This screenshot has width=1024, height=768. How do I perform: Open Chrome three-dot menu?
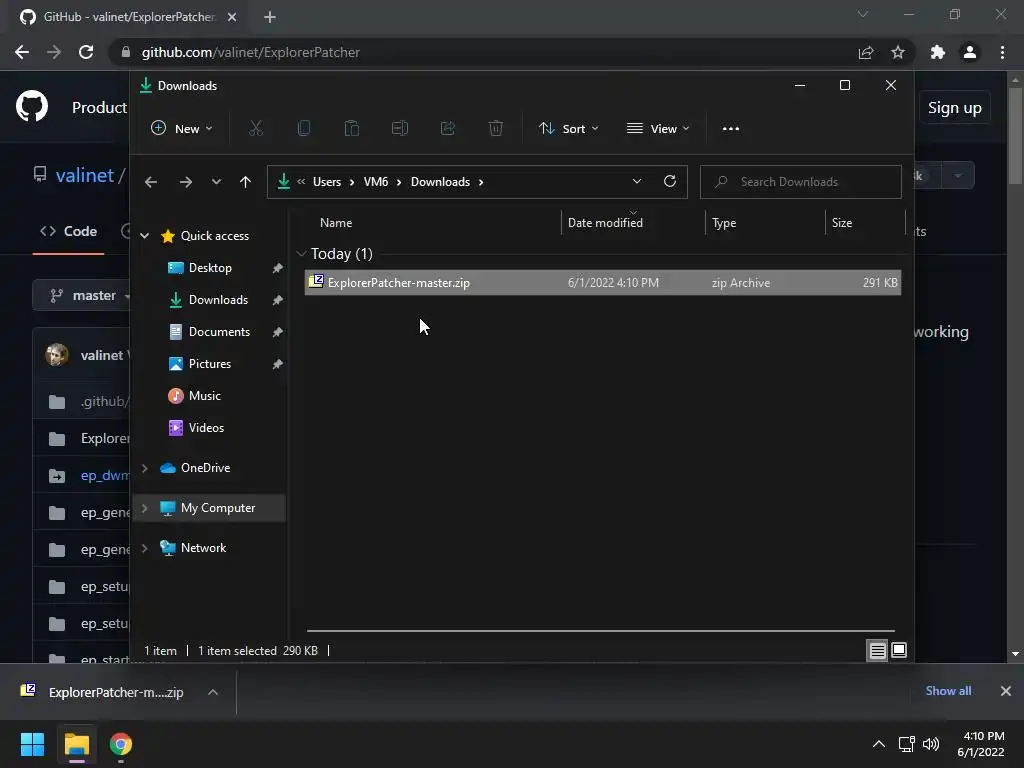click(x=1002, y=52)
